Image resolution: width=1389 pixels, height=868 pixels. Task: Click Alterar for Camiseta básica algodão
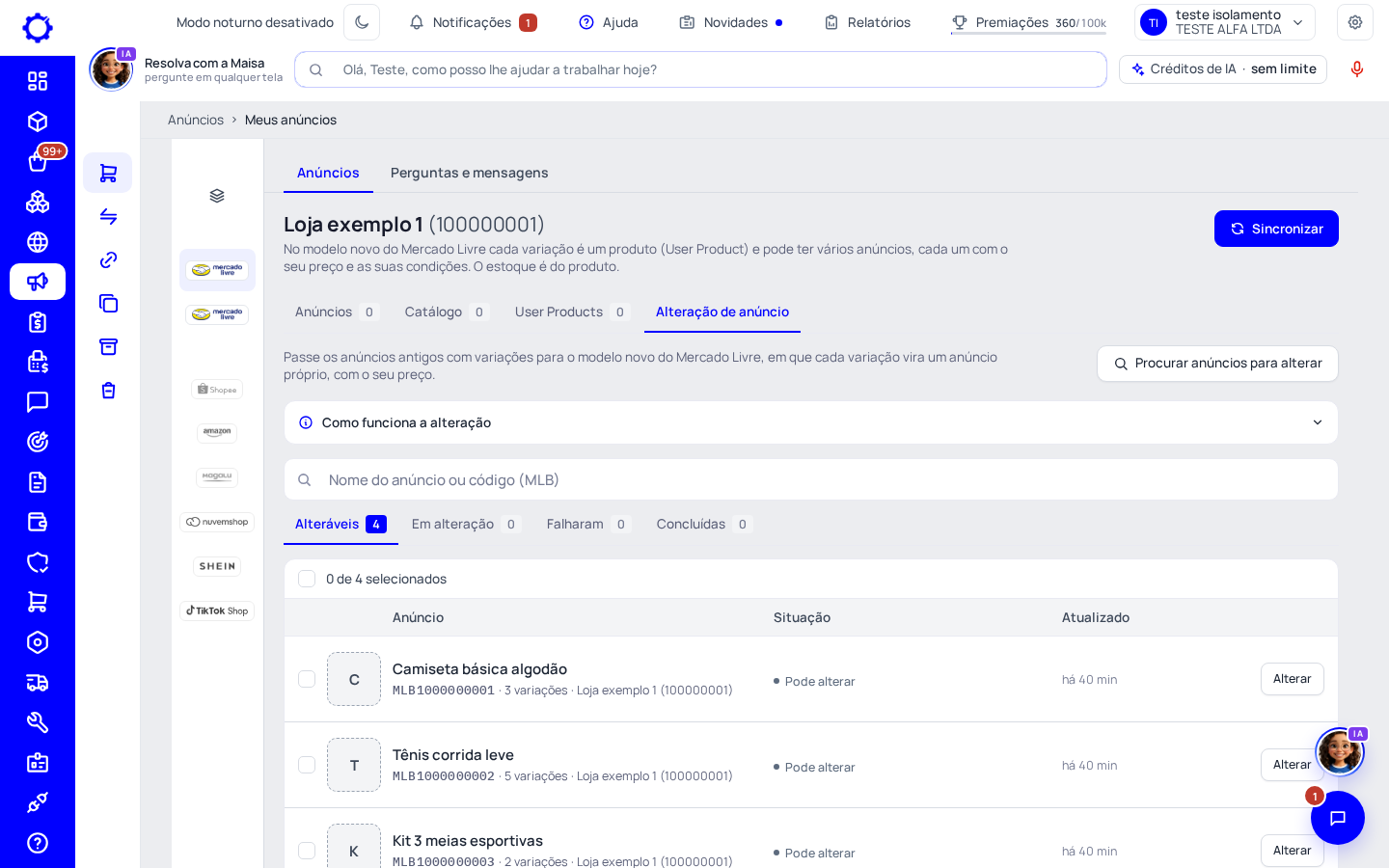click(x=1292, y=679)
